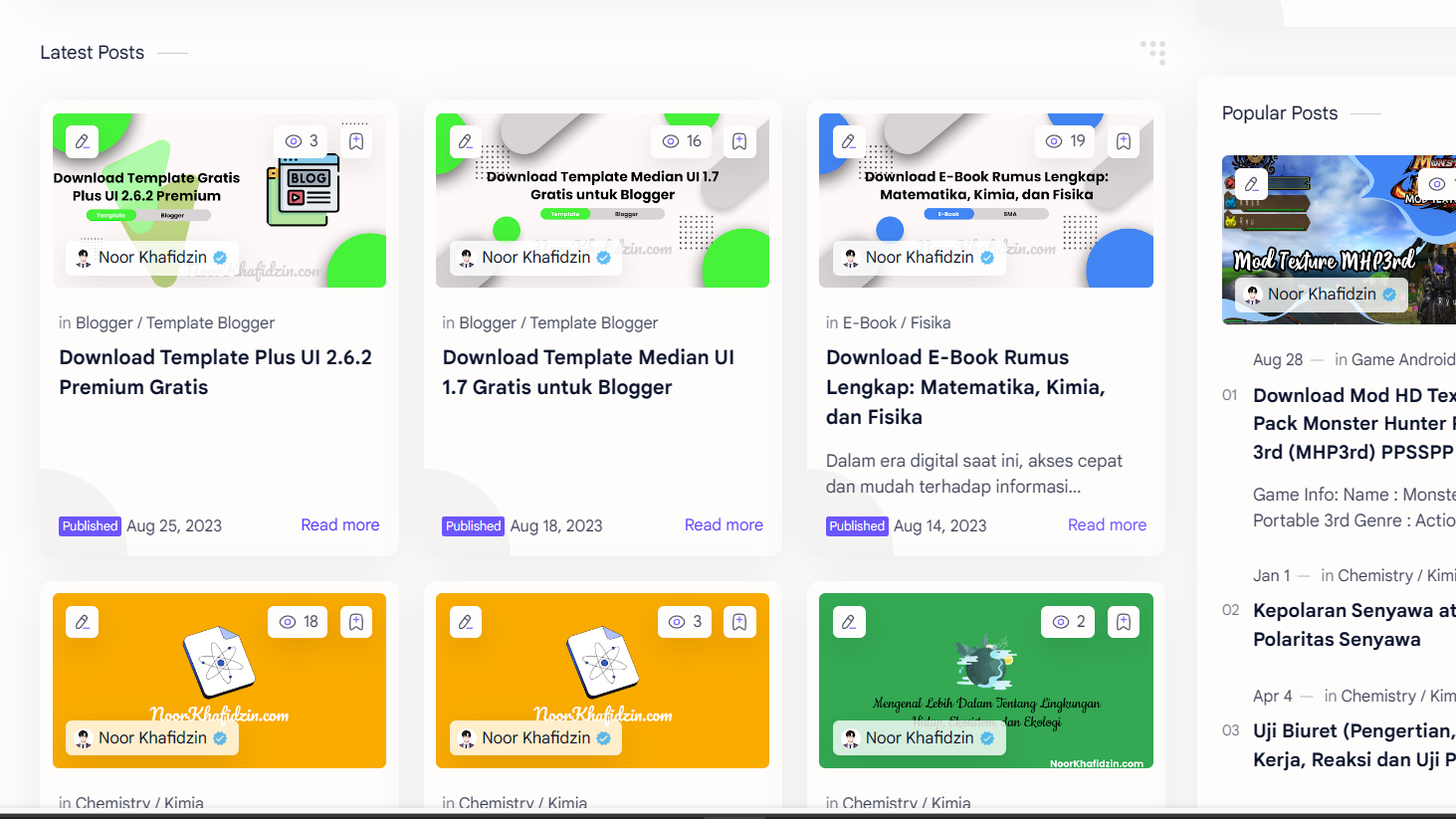Open Kepolaran Senyawa popular post title

[x=1352, y=624]
